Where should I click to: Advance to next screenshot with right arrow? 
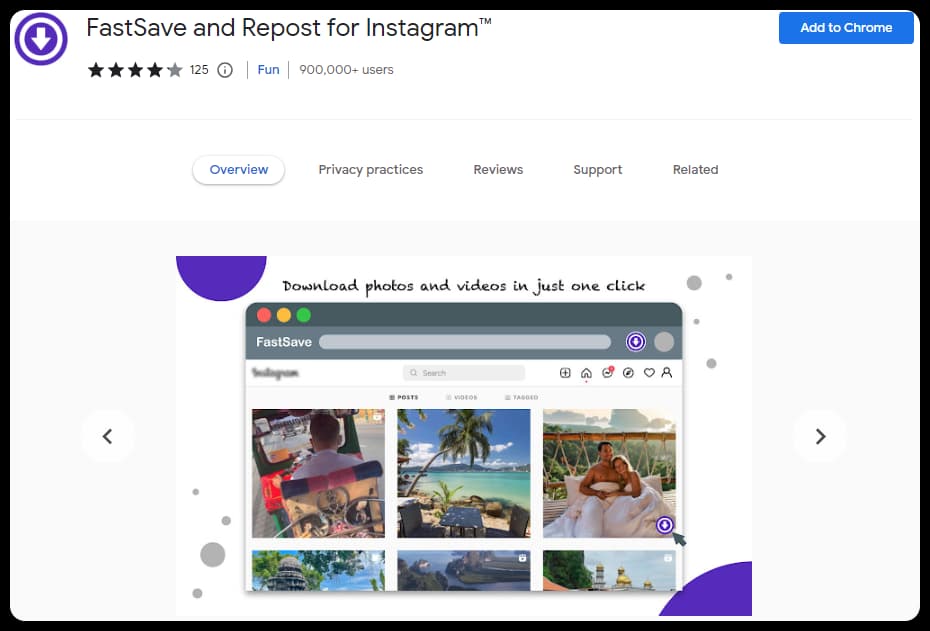pos(820,436)
